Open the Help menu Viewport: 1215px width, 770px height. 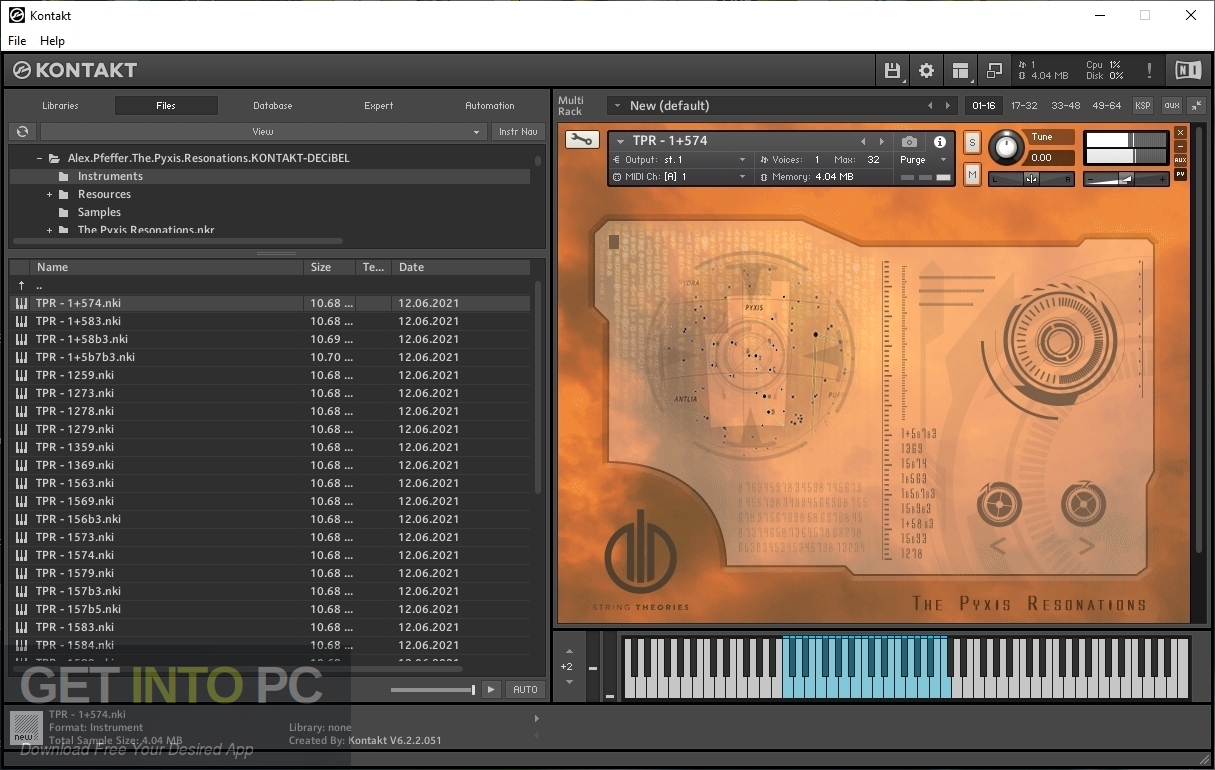pos(52,41)
